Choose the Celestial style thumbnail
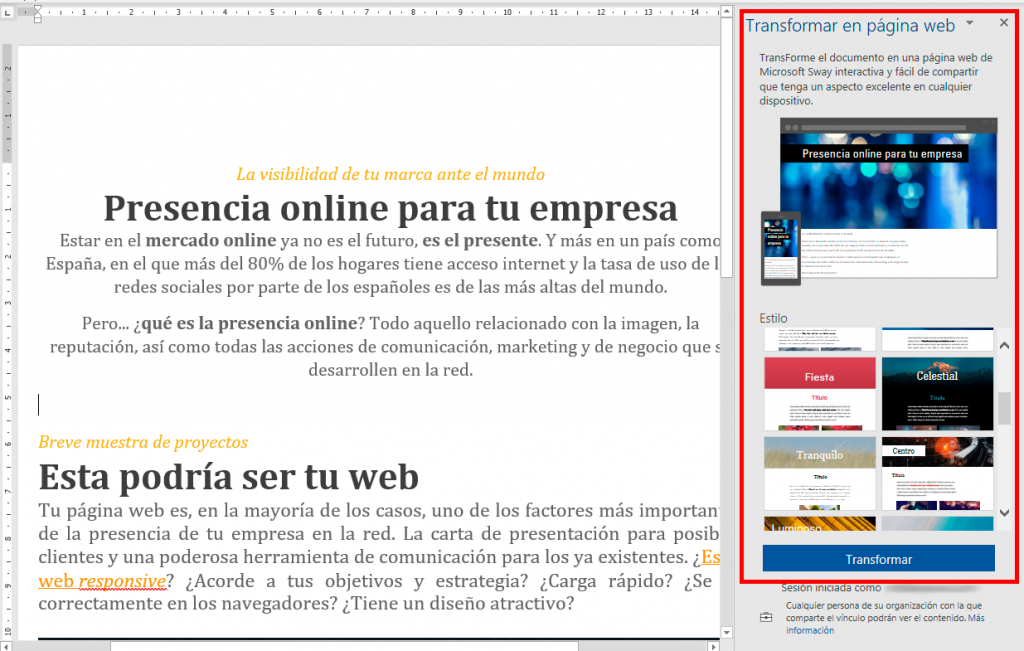The width and height of the screenshot is (1024, 651). click(937, 394)
